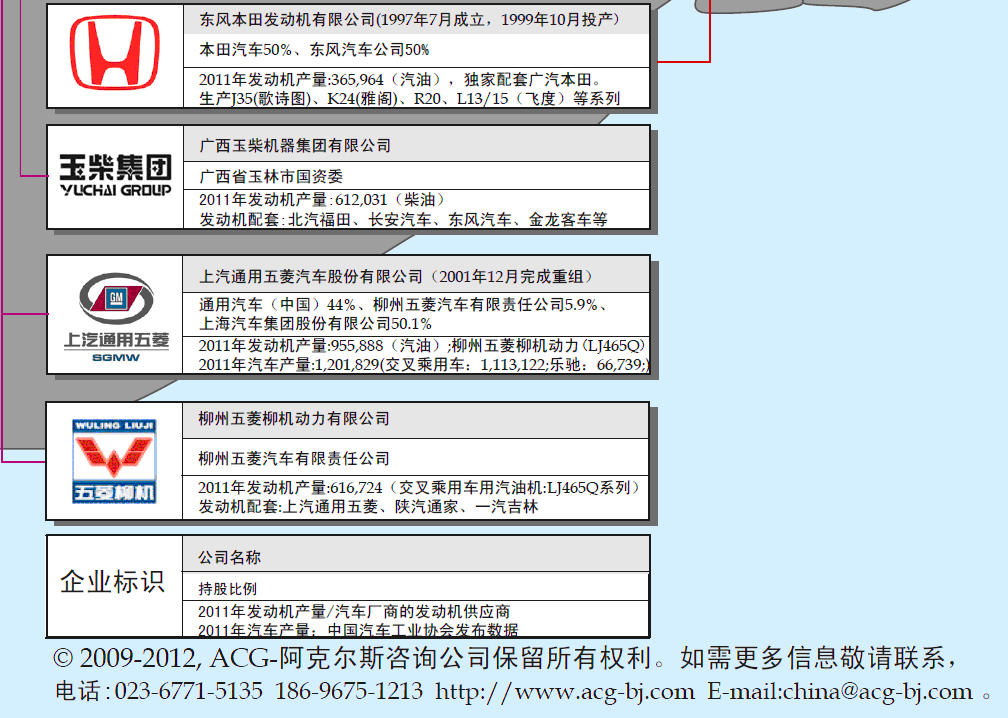This screenshot has height=718, width=1008.
Task: Click the phone number 023-6771-5135
Action: pyautogui.click(x=188, y=692)
